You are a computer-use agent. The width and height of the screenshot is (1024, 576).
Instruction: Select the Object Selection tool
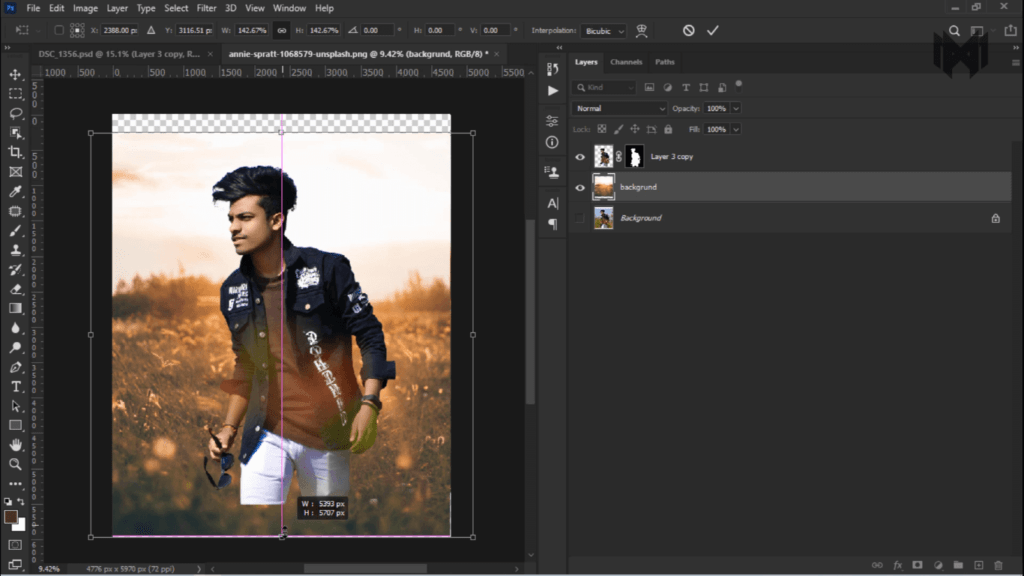(16, 133)
